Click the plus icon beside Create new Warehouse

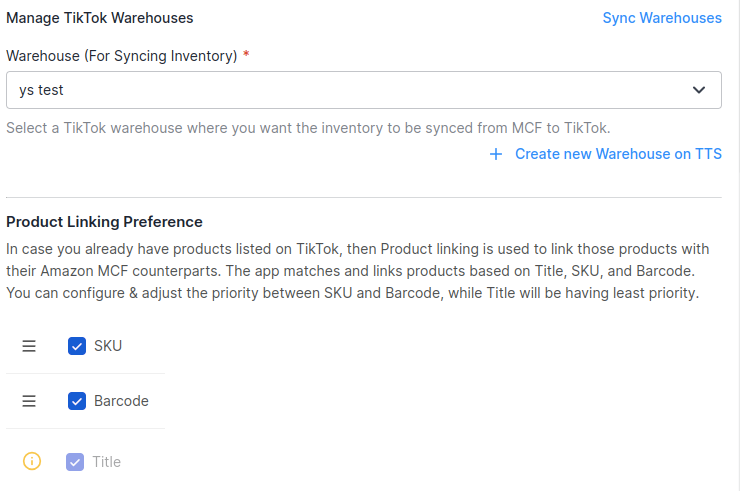click(496, 154)
